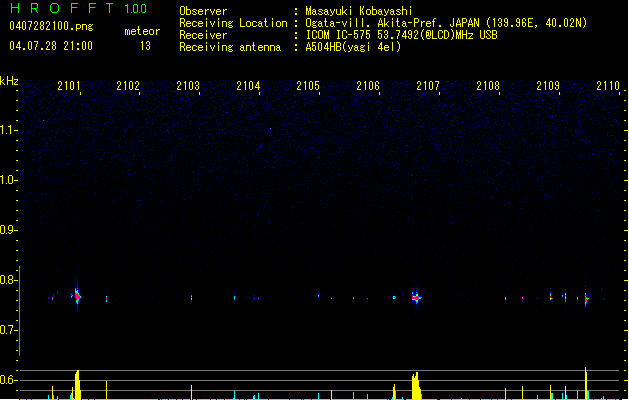Click the 1.1 kHz axis label
Image resolution: width=629 pixels, height=400 pixels.
pos(8,130)
